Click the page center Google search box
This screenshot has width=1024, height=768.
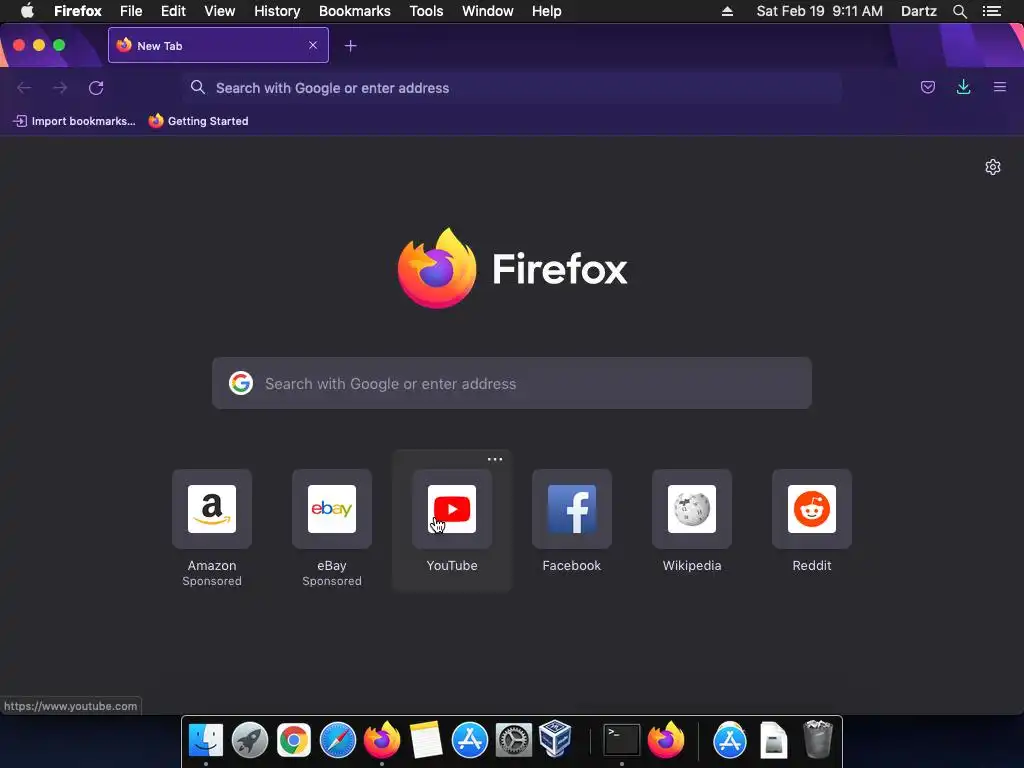(512, 383)
